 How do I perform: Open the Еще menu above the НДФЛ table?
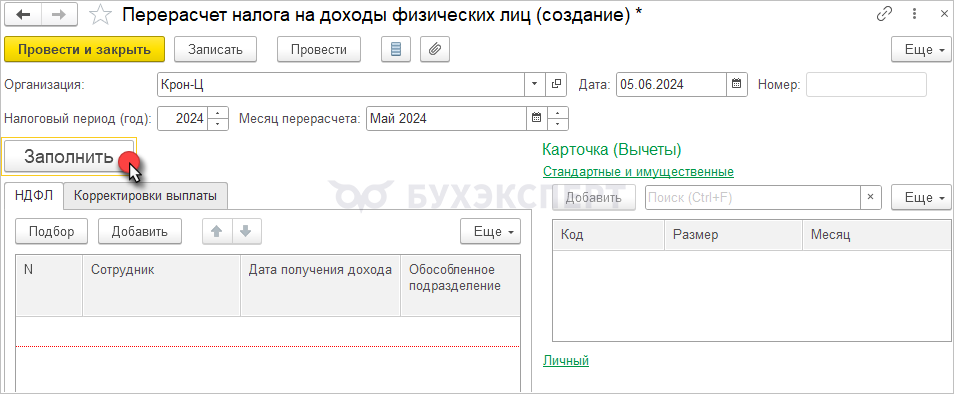pos(490,231)
